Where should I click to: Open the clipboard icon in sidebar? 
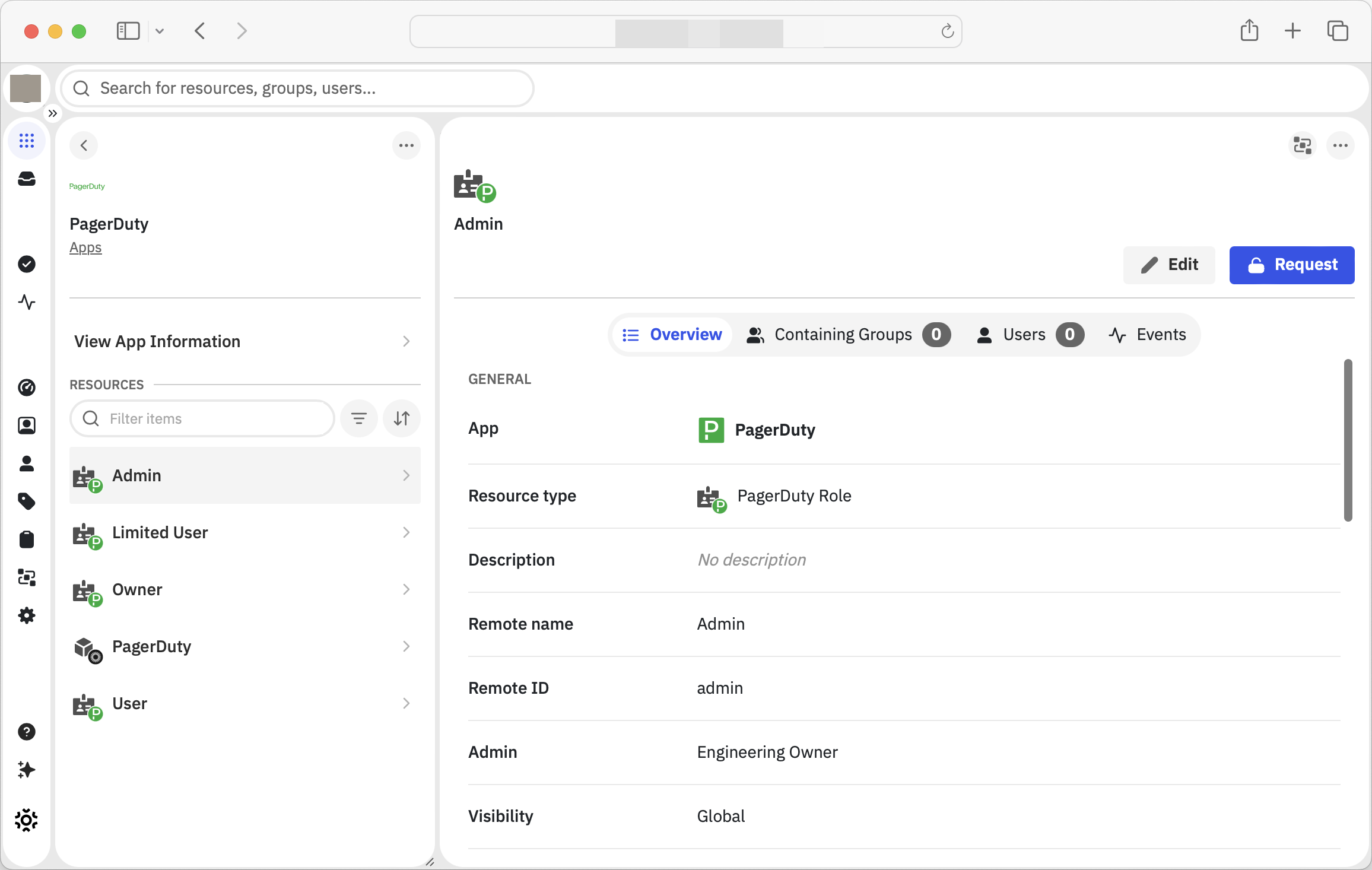point(27,539)
